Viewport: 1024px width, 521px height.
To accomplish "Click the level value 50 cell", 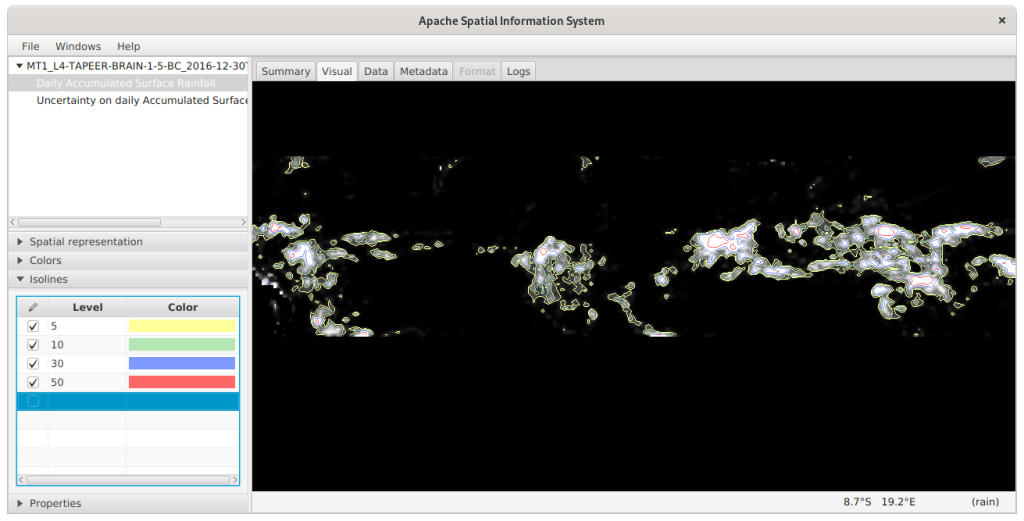I will coord(88,383).
